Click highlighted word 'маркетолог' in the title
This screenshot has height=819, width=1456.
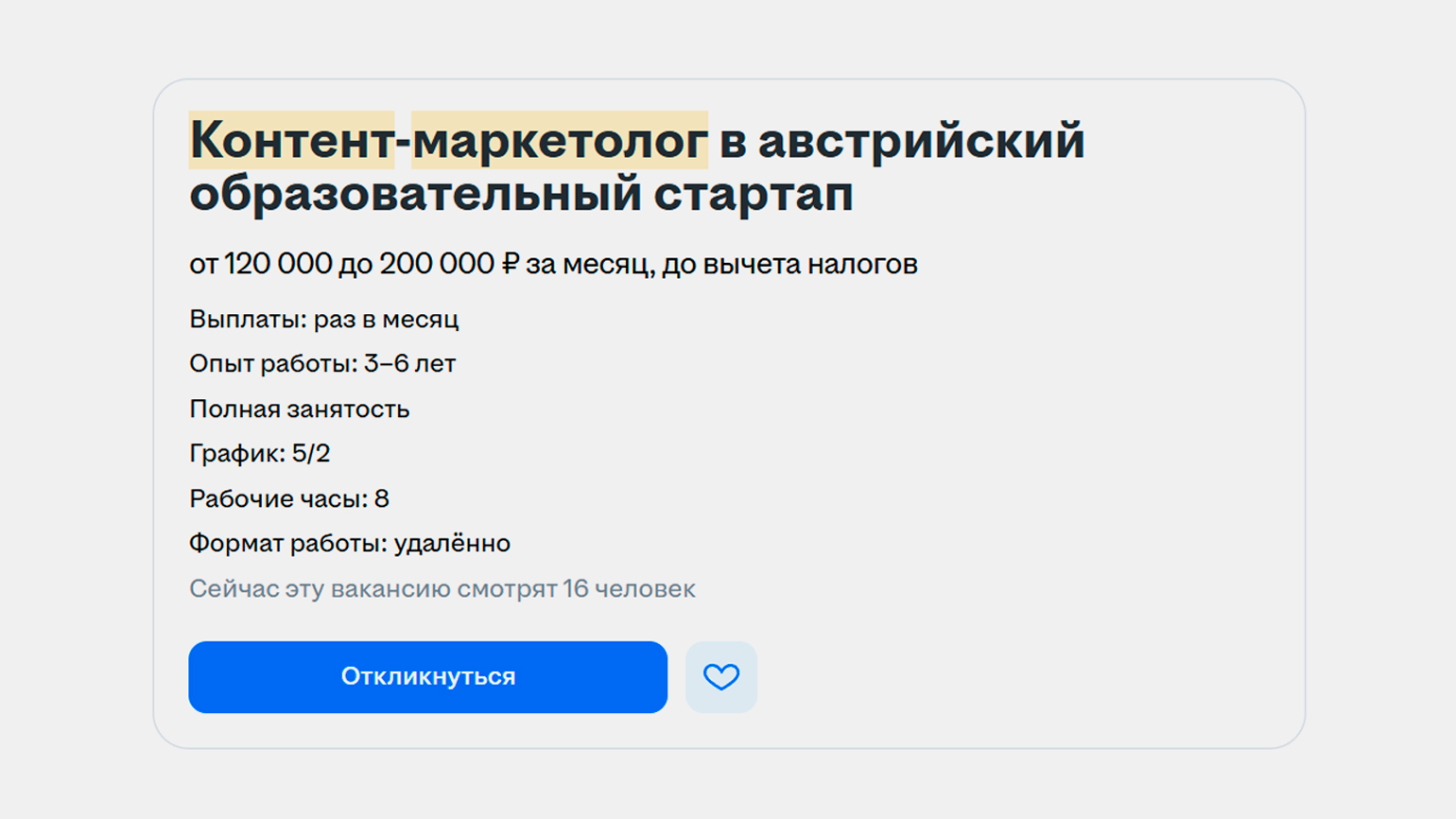click(x=560, y=140)
